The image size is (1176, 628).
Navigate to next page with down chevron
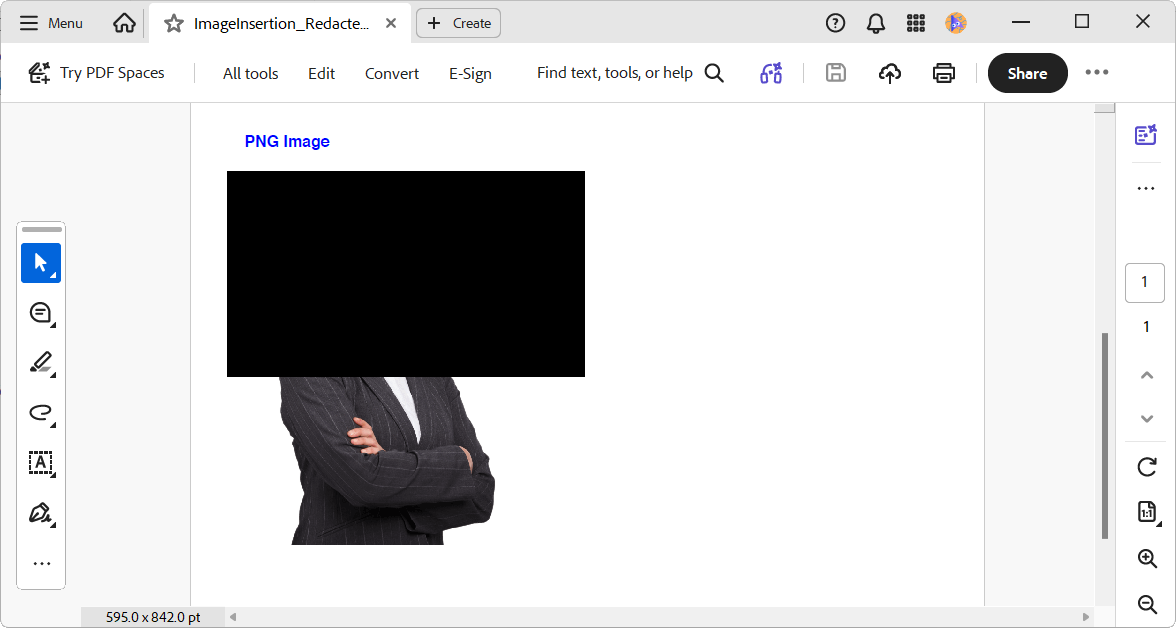coord(1146,419)
